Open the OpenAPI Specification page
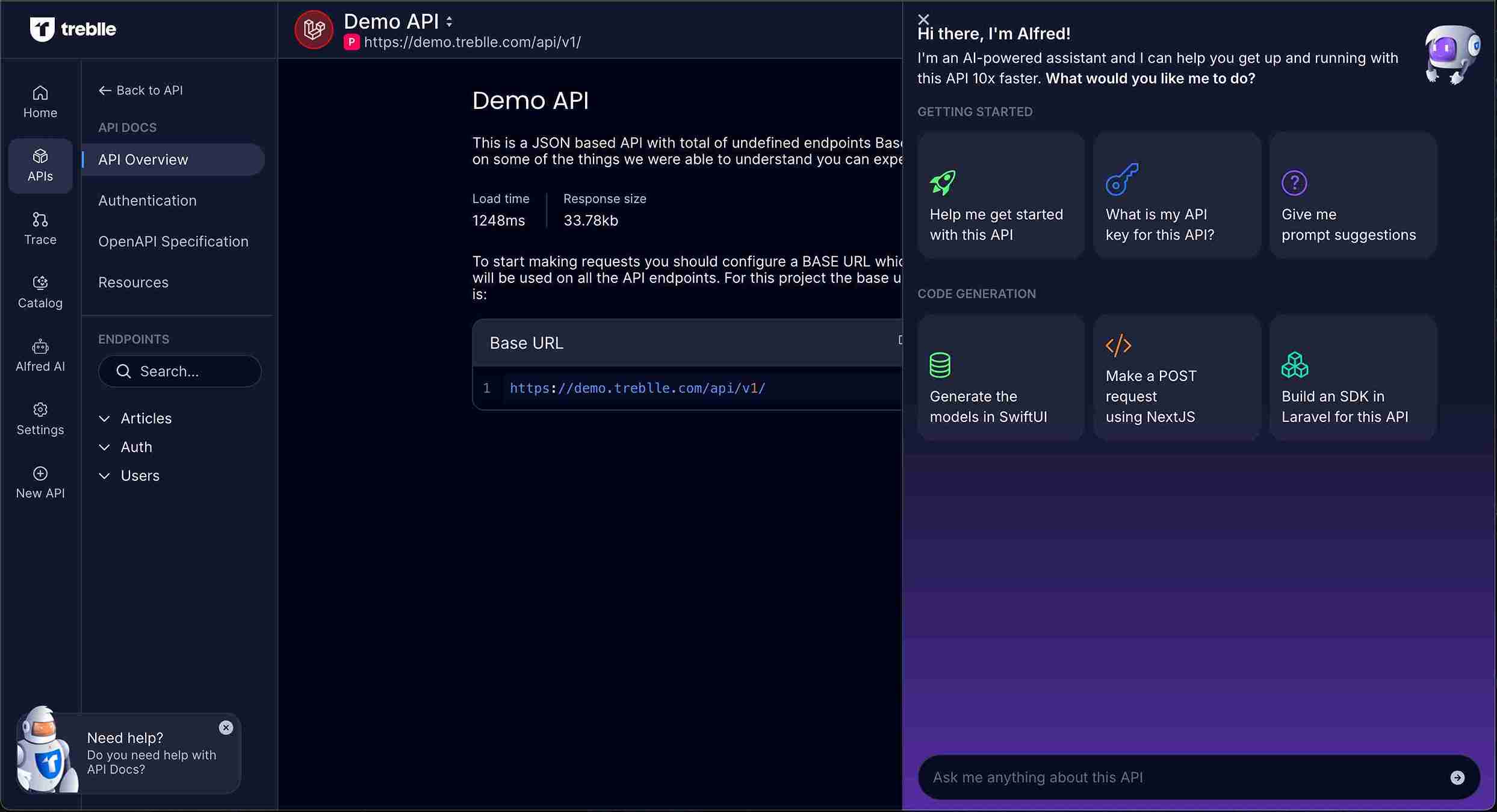The height and width of the screenshot is (812, 1497). click(173, 241)
